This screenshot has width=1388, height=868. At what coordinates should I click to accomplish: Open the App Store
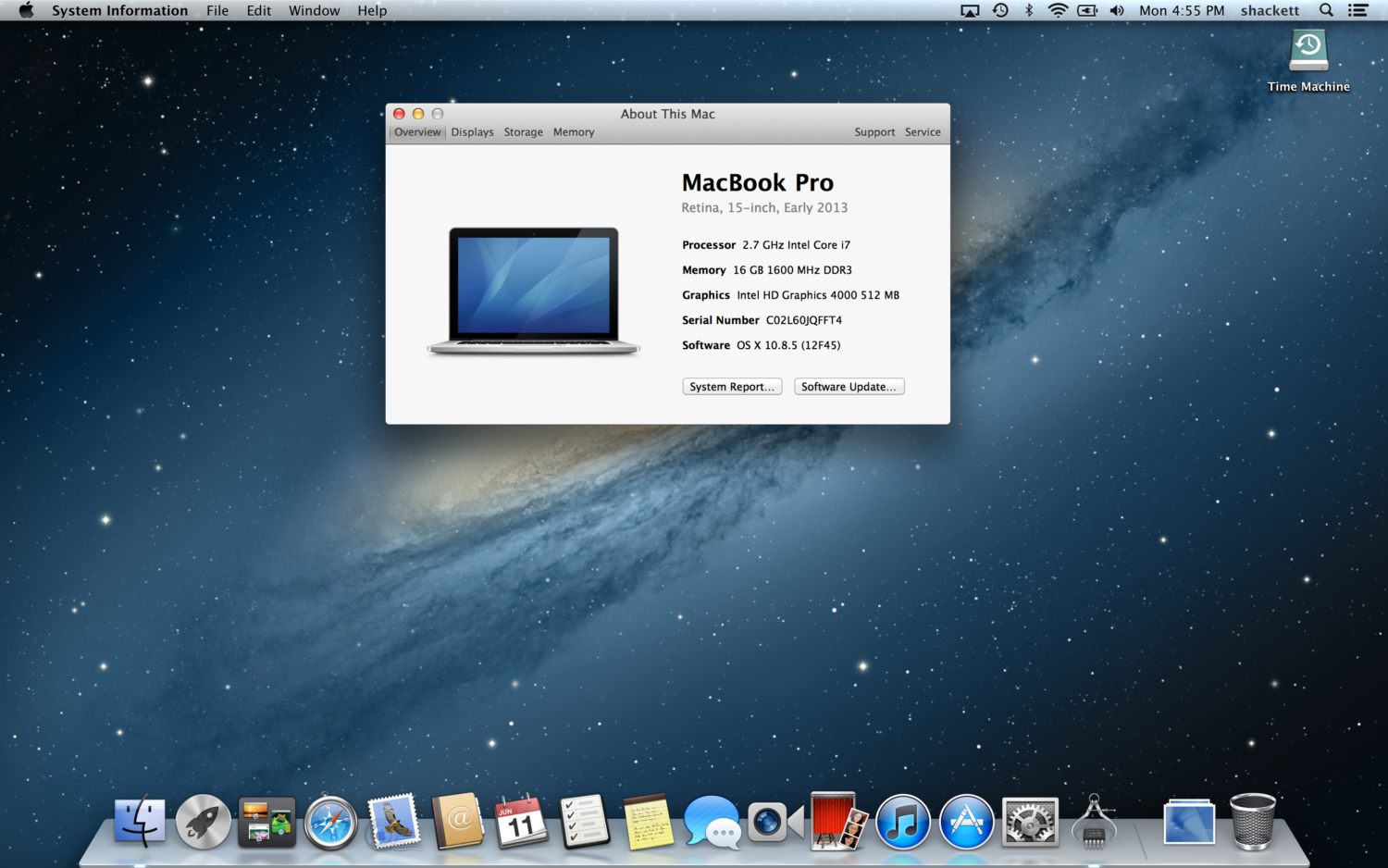(x=966, y=821)
